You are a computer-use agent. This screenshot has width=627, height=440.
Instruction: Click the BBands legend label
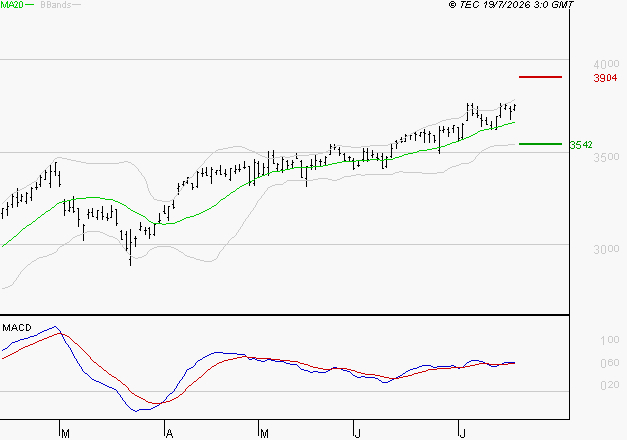tap(56, 5)
